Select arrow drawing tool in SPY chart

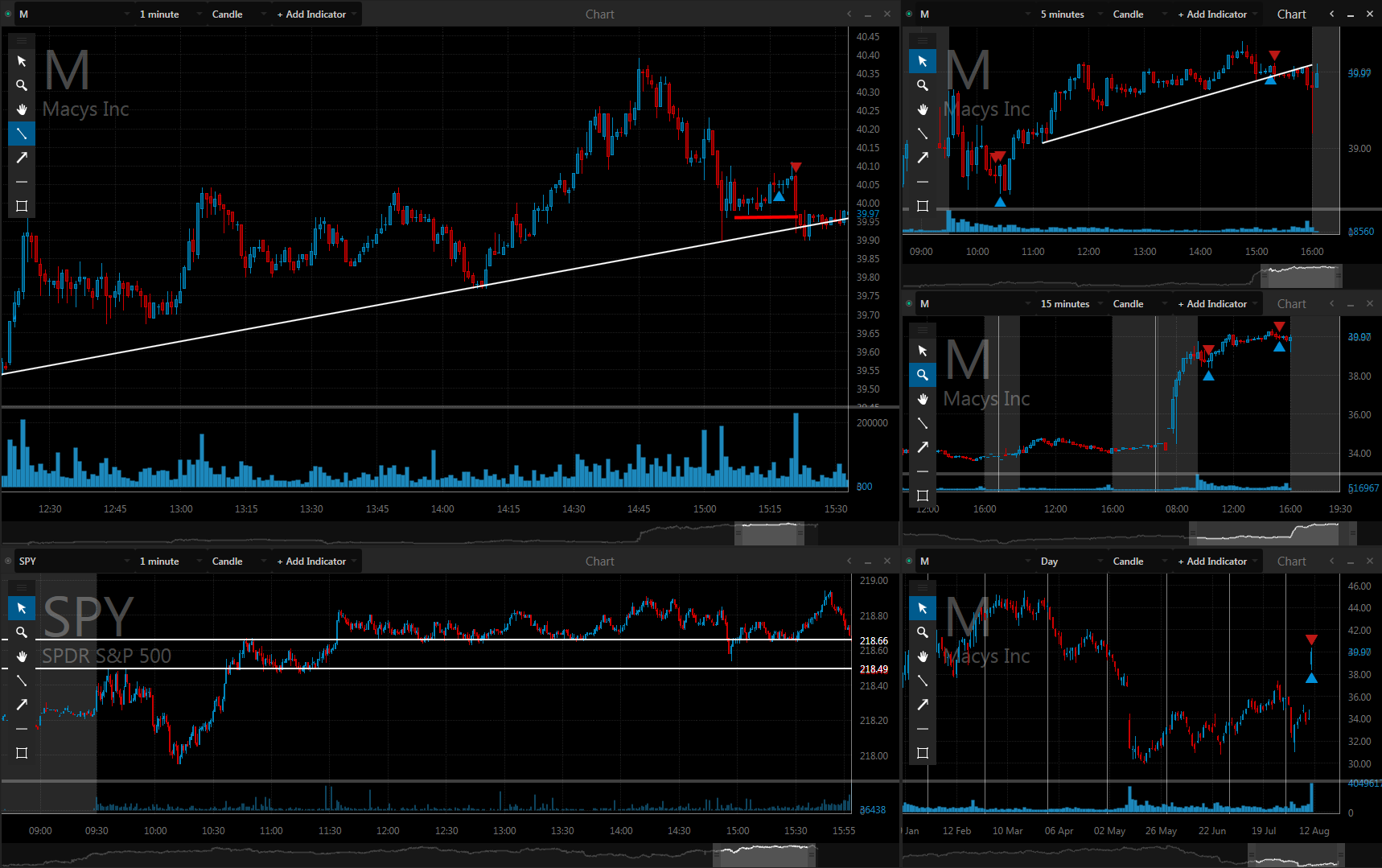[22, 705]
